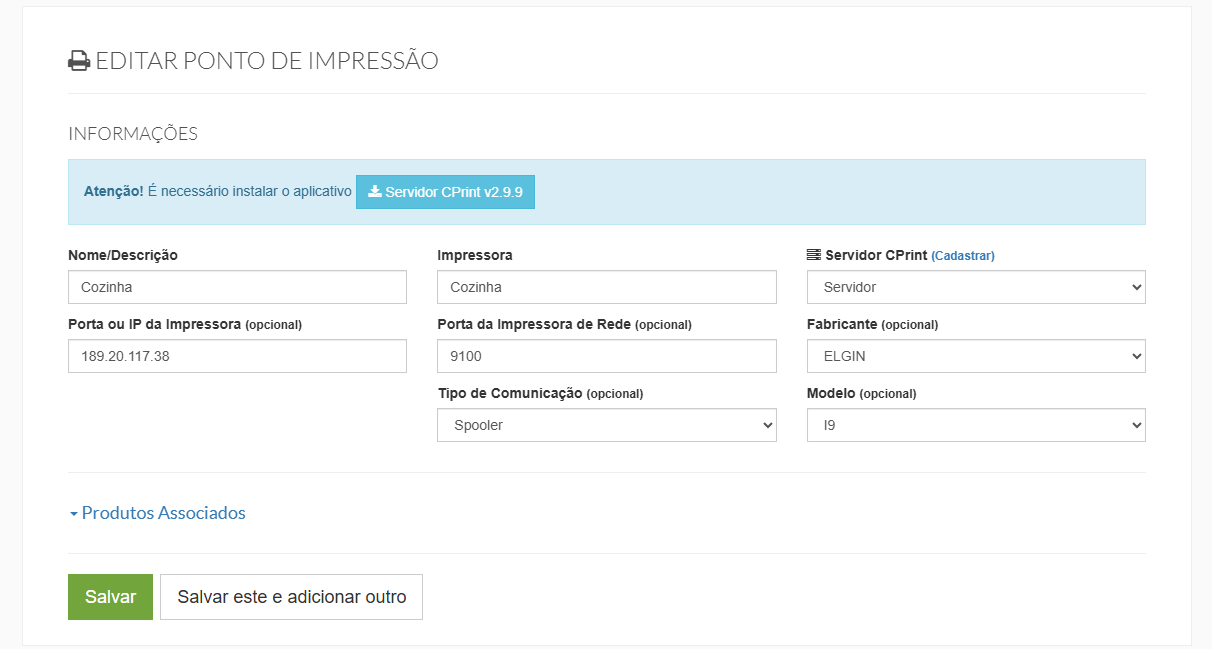This screenshot has width=1212, height=649.
Task: Click the Nome/Descrição input field
Action: [x=237, y=287]
